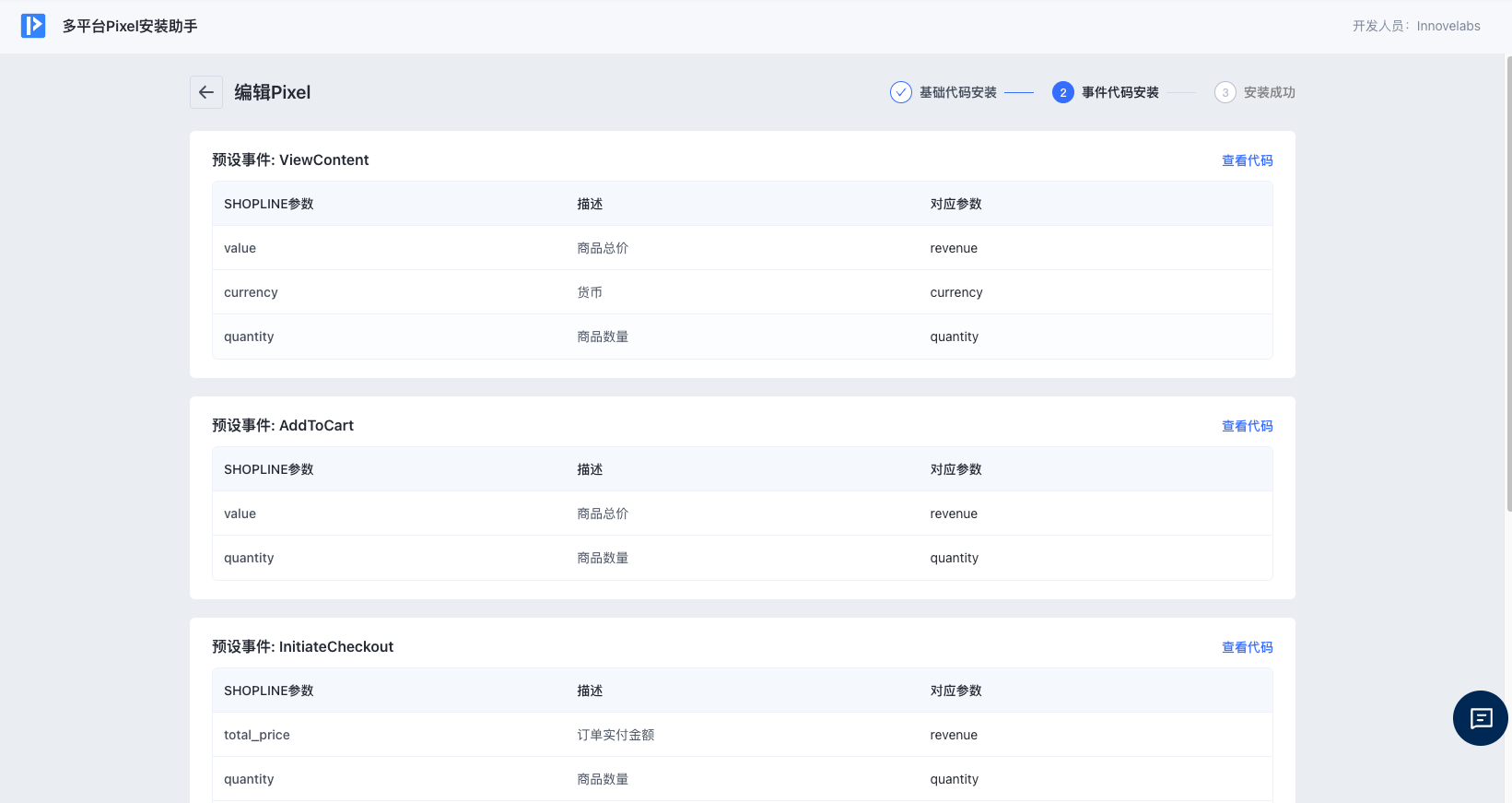
Task: Select the 安装成功 step label
Action: 1270,92
